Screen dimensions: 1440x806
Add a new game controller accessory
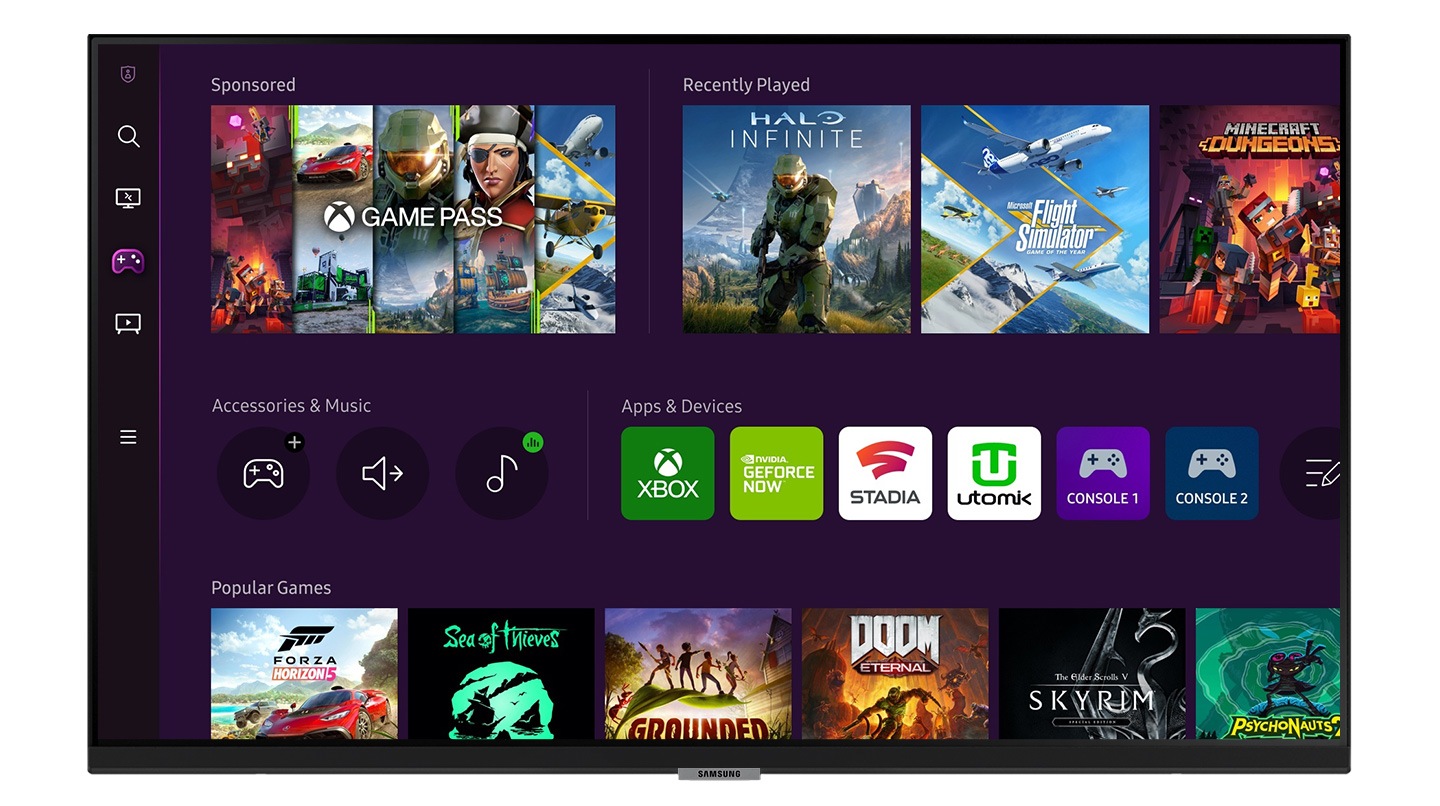pos(263,474)
